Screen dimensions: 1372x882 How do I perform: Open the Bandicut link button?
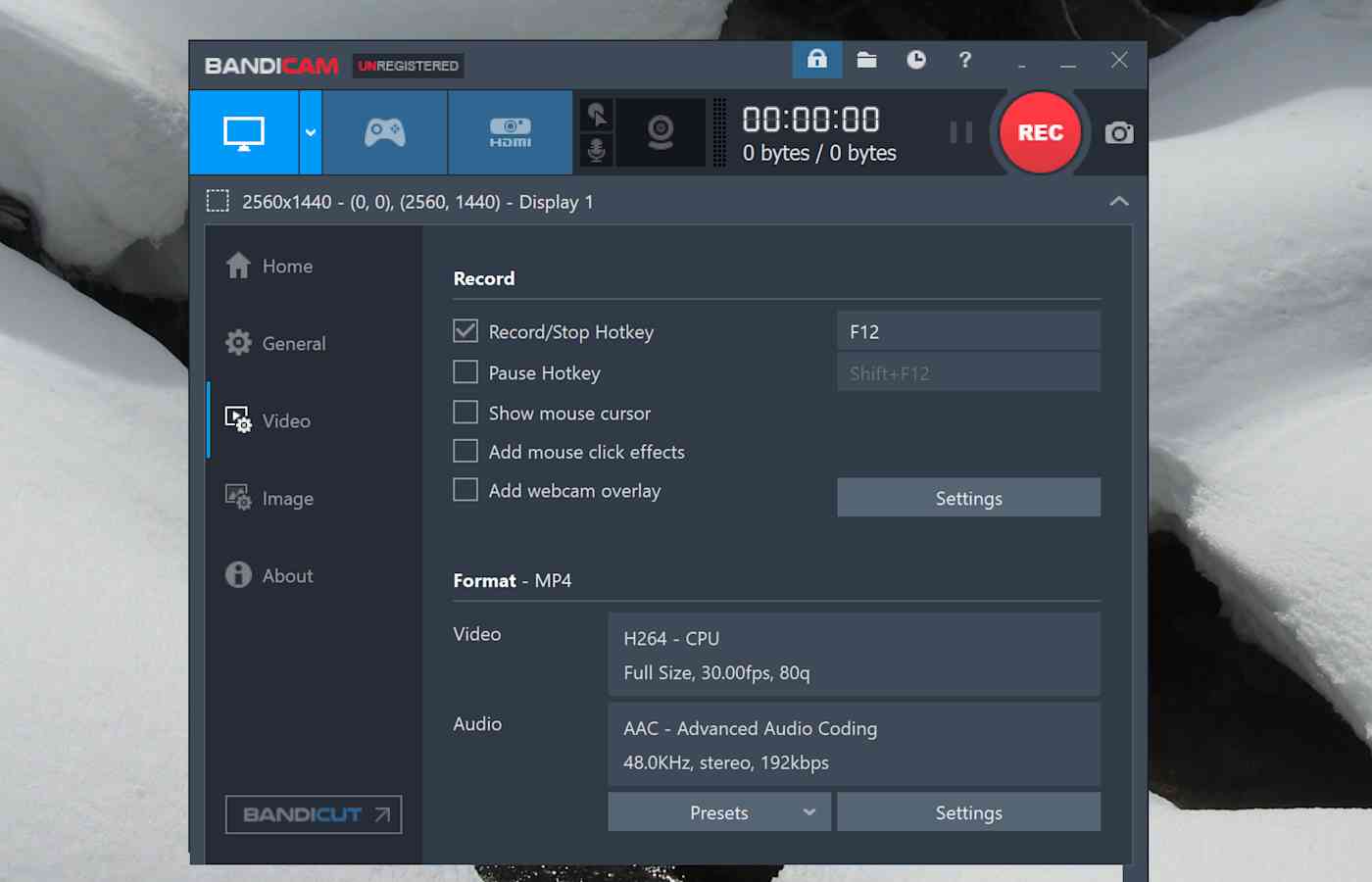tap(314, 814)
